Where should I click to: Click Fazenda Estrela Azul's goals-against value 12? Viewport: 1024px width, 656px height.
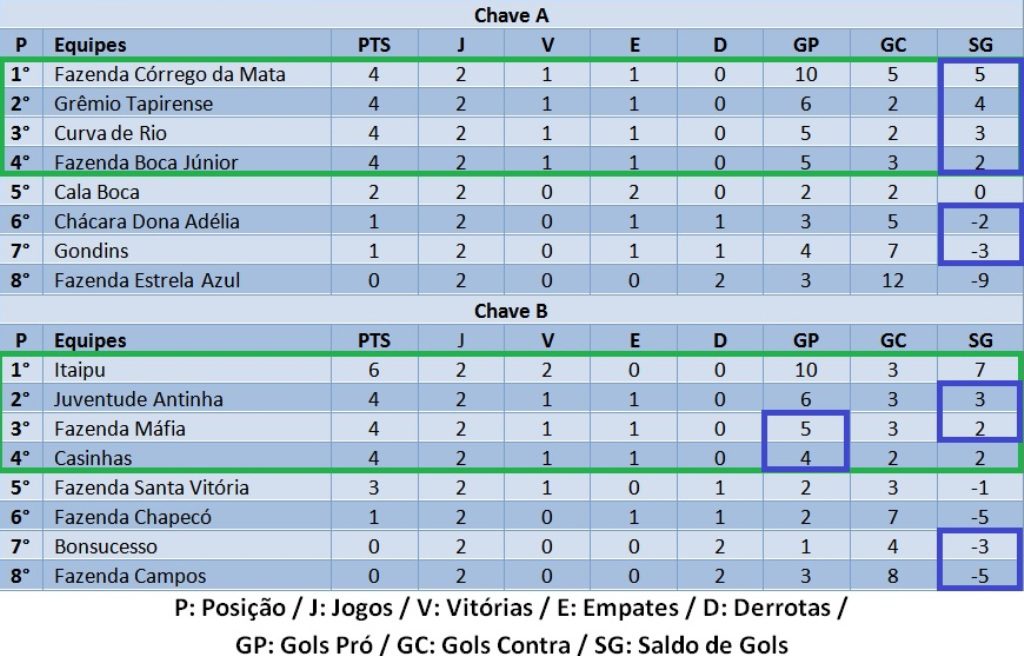pos(893,280)
